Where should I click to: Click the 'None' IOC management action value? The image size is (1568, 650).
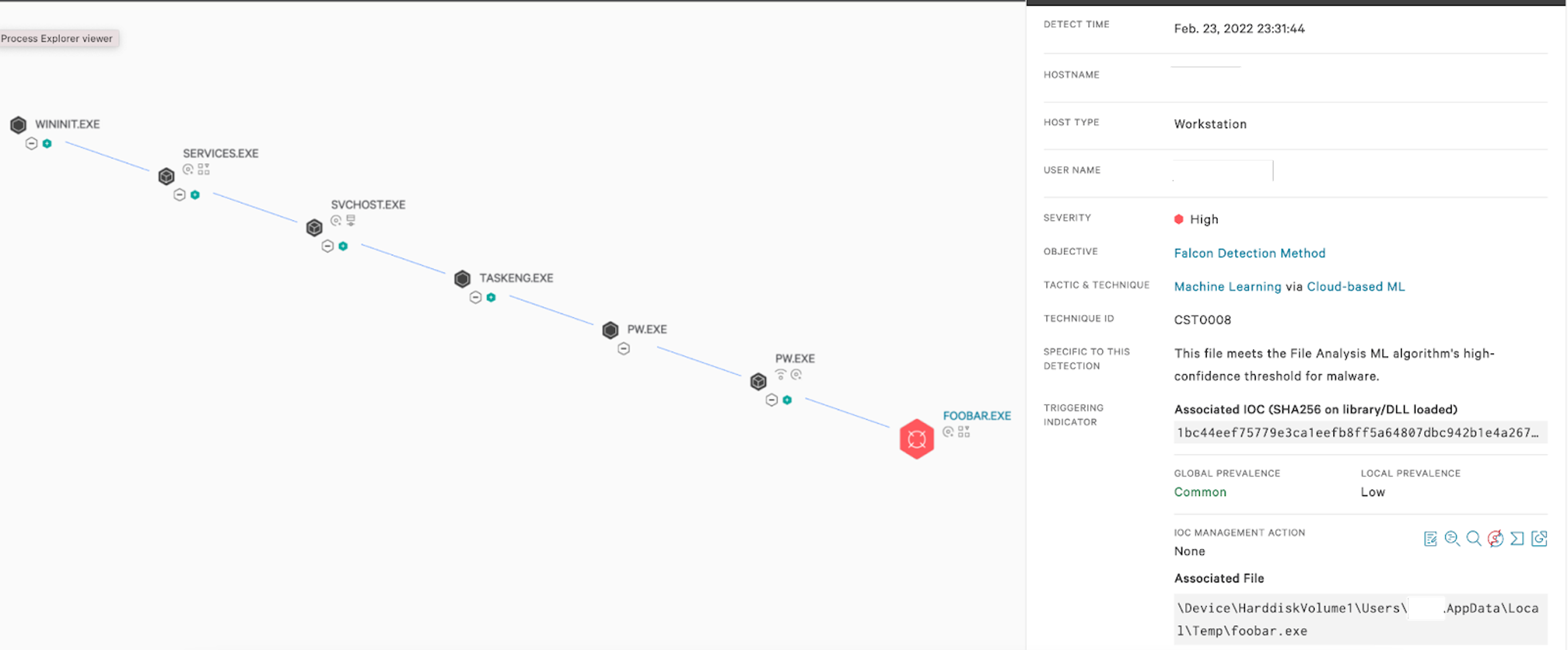pyautogui.click(x=1189, y=551)
